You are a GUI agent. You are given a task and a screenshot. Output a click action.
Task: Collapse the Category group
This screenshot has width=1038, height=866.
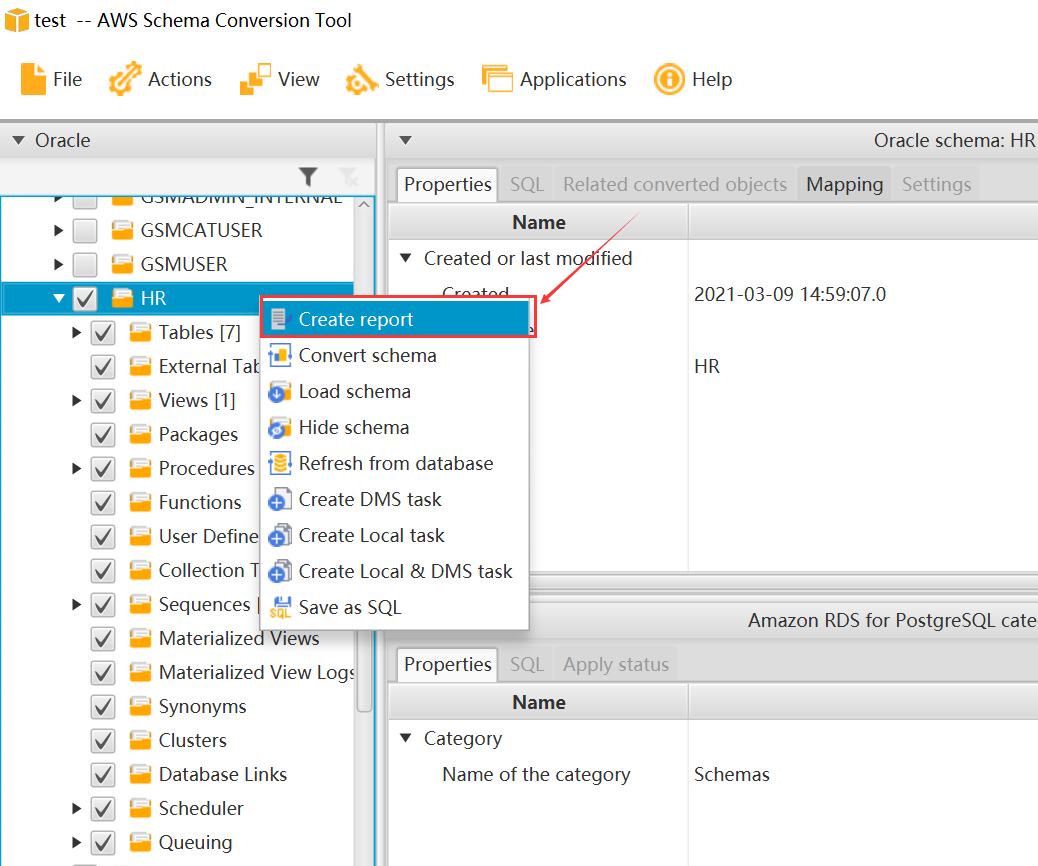(406, 738)
